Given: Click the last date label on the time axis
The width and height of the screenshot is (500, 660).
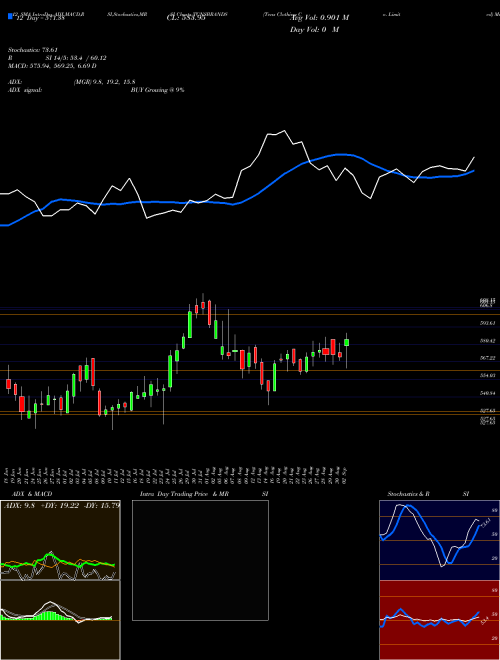Looking at the screenshot, I should 346,475.
